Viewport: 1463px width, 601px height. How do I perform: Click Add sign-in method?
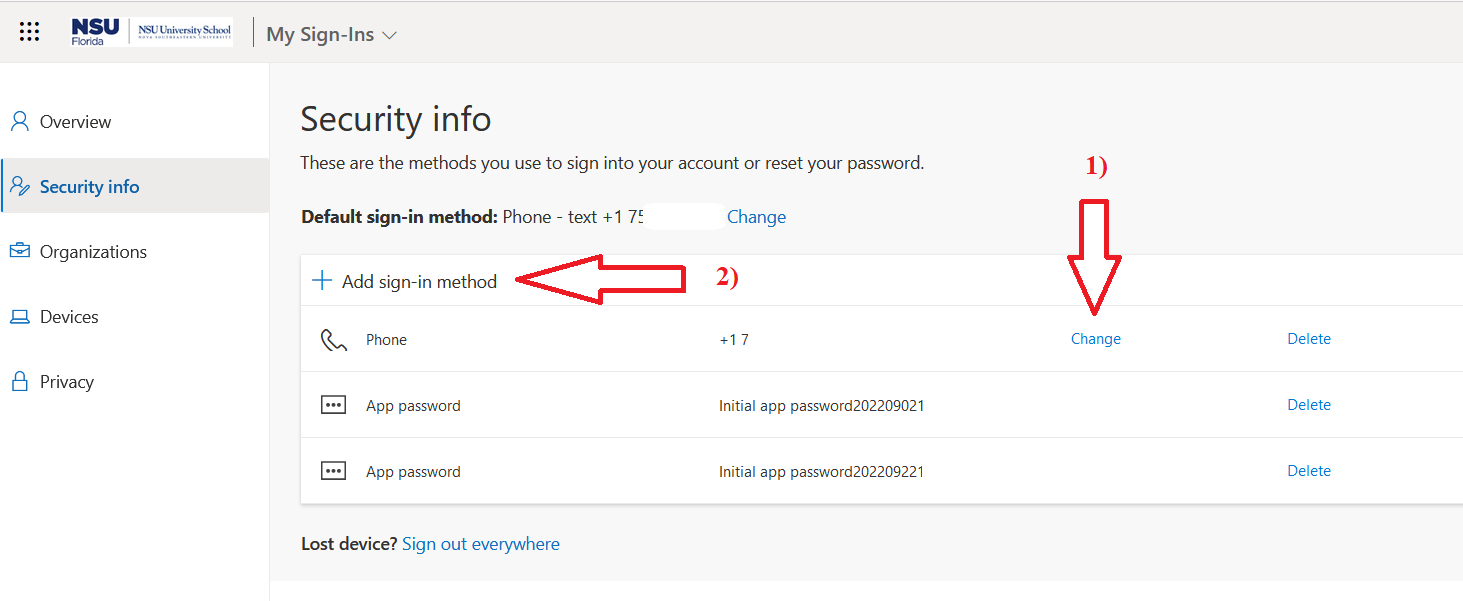coord(419,281)
